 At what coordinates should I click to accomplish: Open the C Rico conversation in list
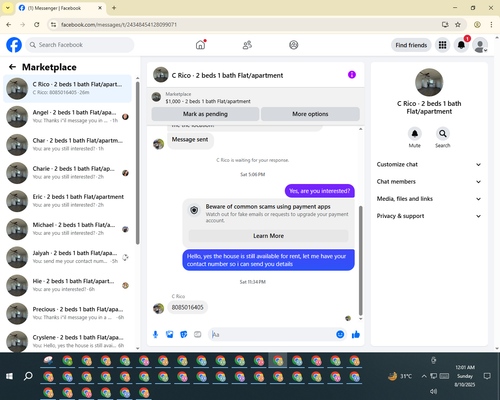click(x=67, y=89)
